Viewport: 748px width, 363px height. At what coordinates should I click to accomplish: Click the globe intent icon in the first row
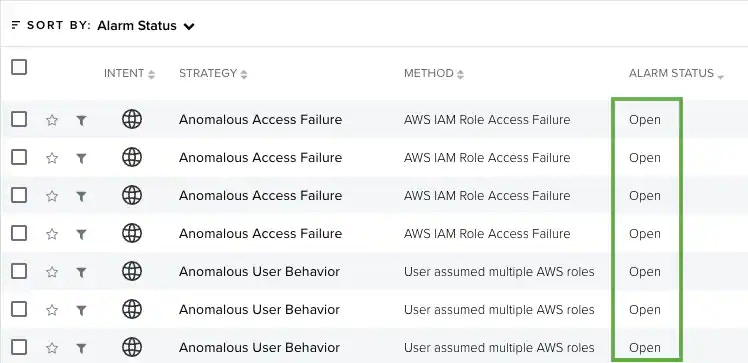click(132, 119)
